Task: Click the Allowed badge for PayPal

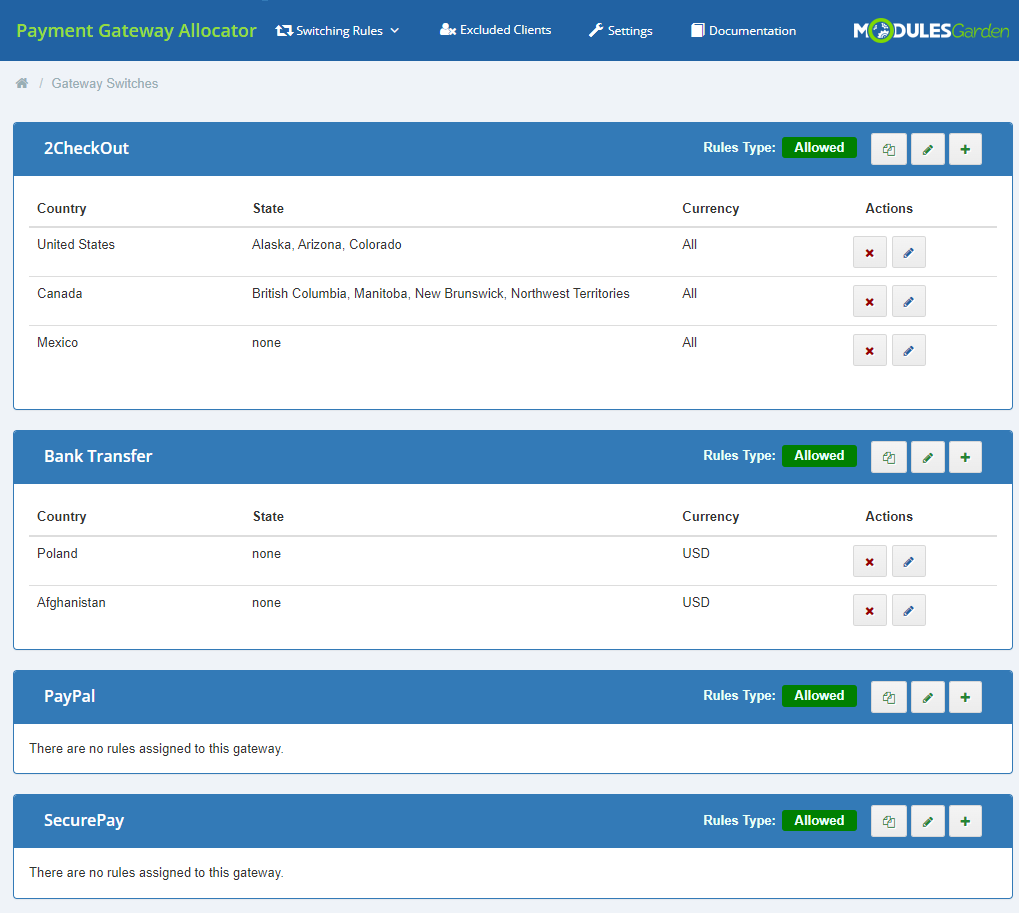Action: (819, 695)
